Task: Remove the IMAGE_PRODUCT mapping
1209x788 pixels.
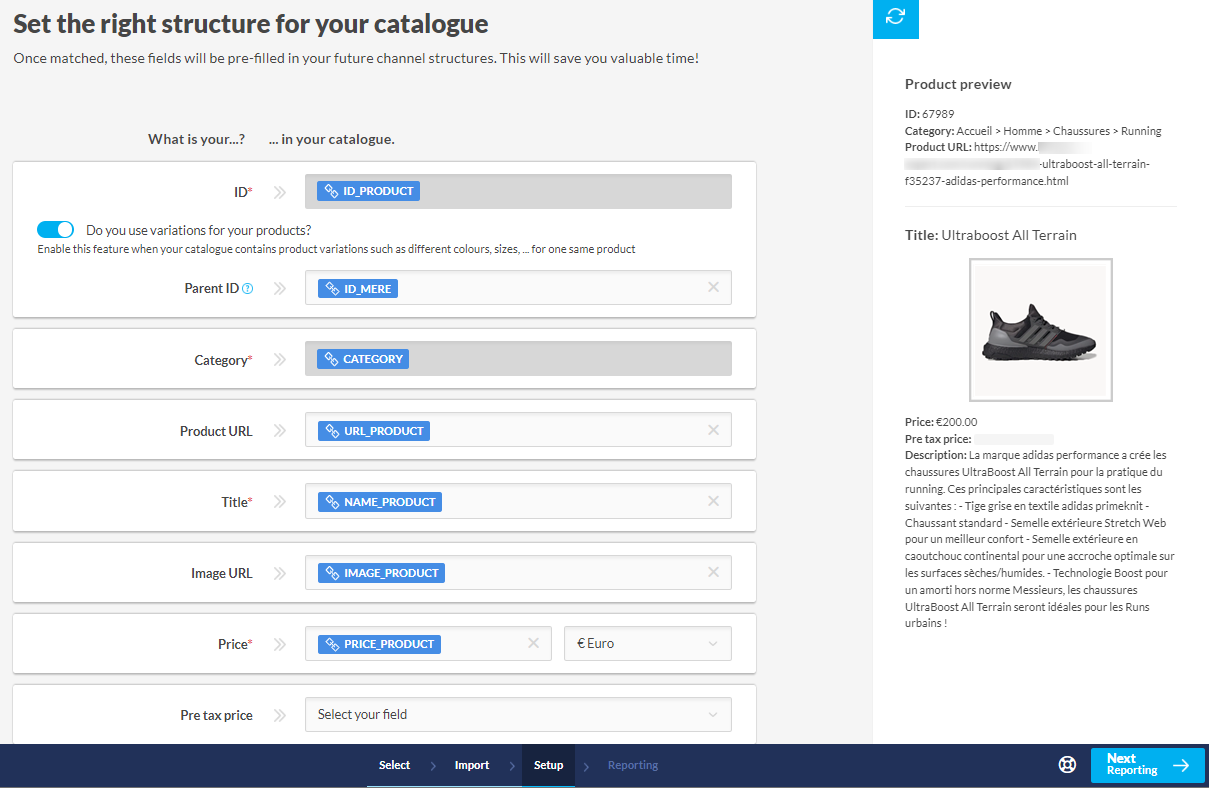Action: tap(713, 572)
